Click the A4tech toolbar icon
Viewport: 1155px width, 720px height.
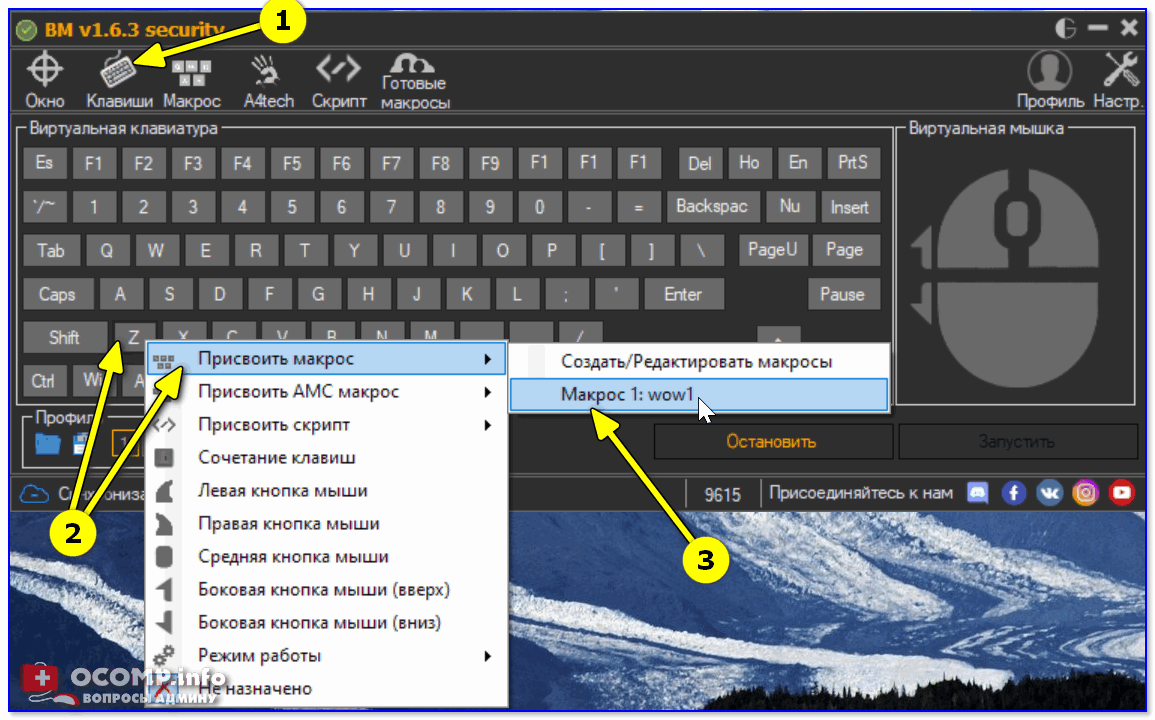[269, 78]
